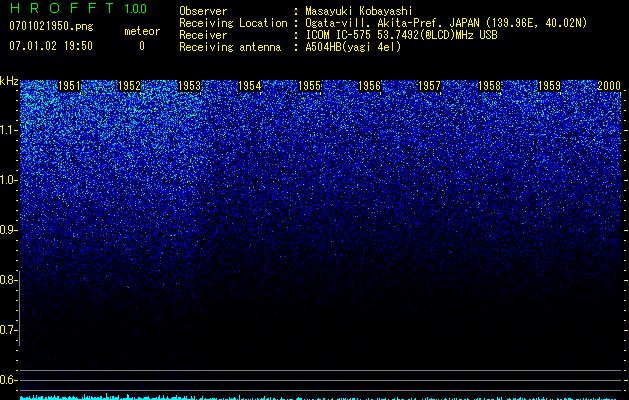This screenshot has height=400, width=629.
Task: Click the 1951 time marker
Action: [69, 86]
